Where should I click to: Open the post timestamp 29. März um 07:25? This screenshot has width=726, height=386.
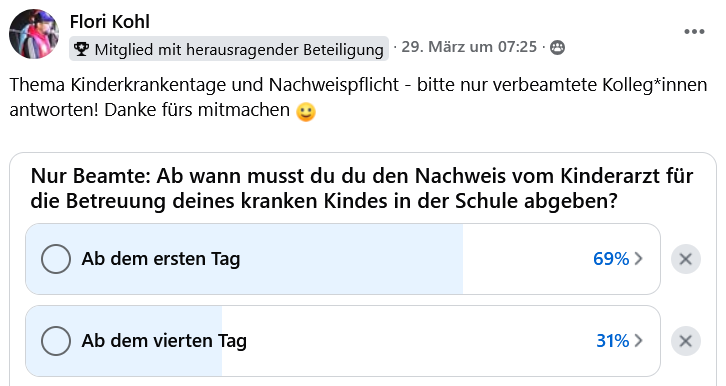(469, 47)
